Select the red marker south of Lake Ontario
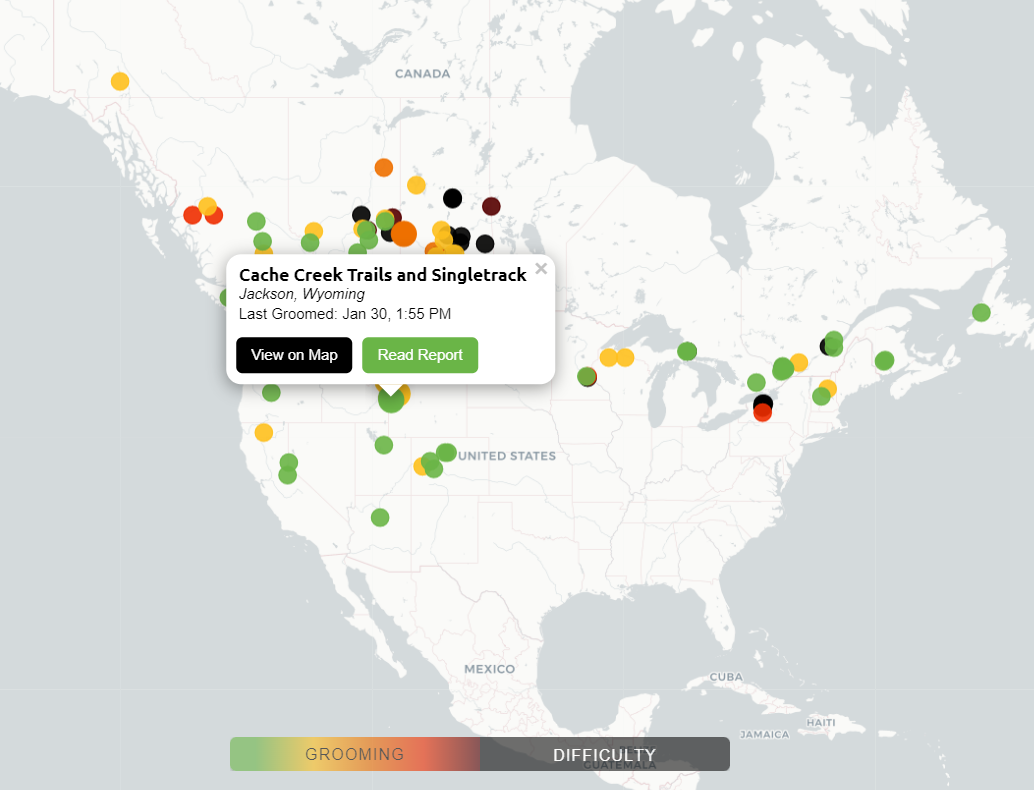The height and width of the screenshot is (790, 1034). 763,413
